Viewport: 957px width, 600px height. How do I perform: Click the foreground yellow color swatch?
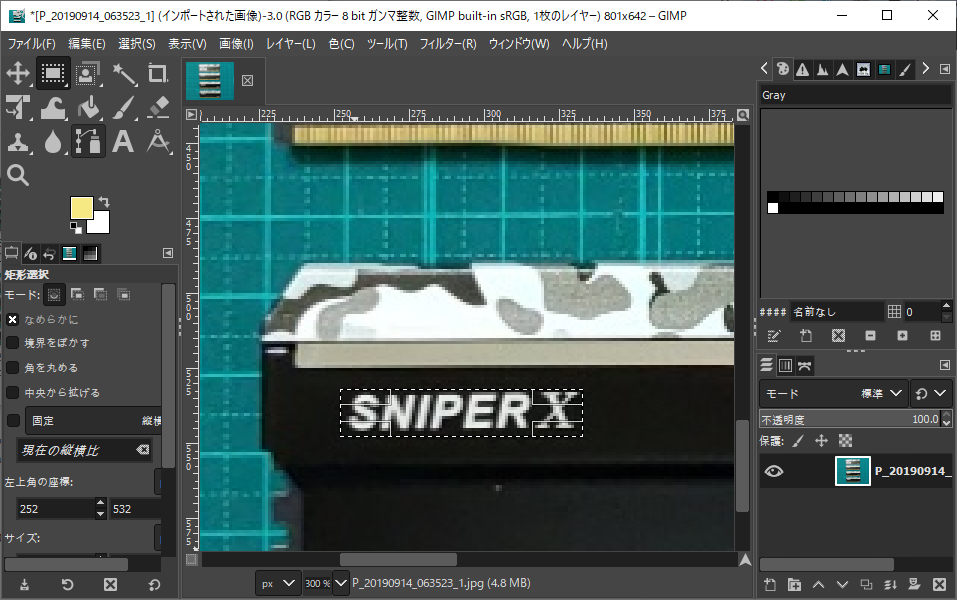pyautogui.click(x=81, y=206)
